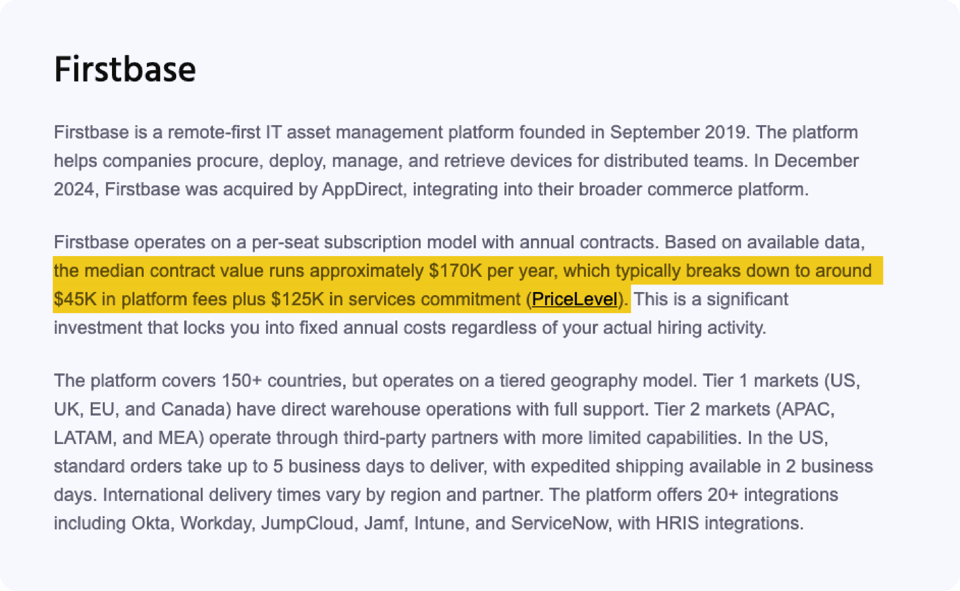Click the word 'JumpCloud'

(307, 524)
